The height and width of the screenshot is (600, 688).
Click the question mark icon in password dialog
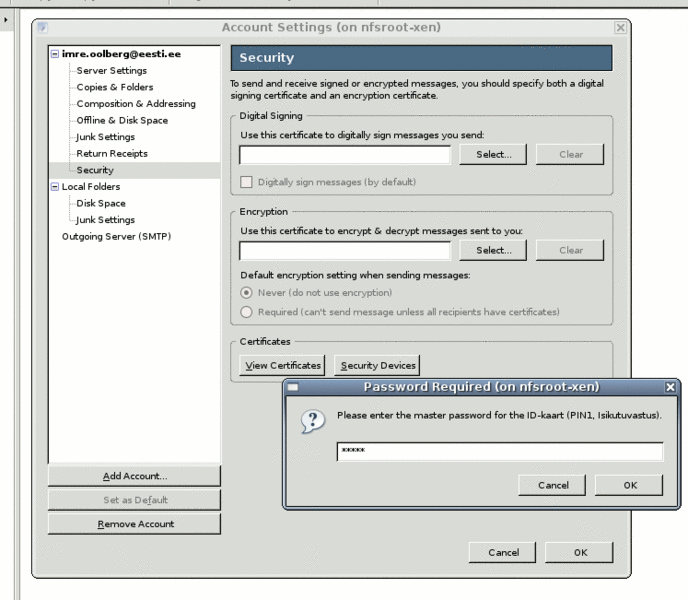[312, 423]
